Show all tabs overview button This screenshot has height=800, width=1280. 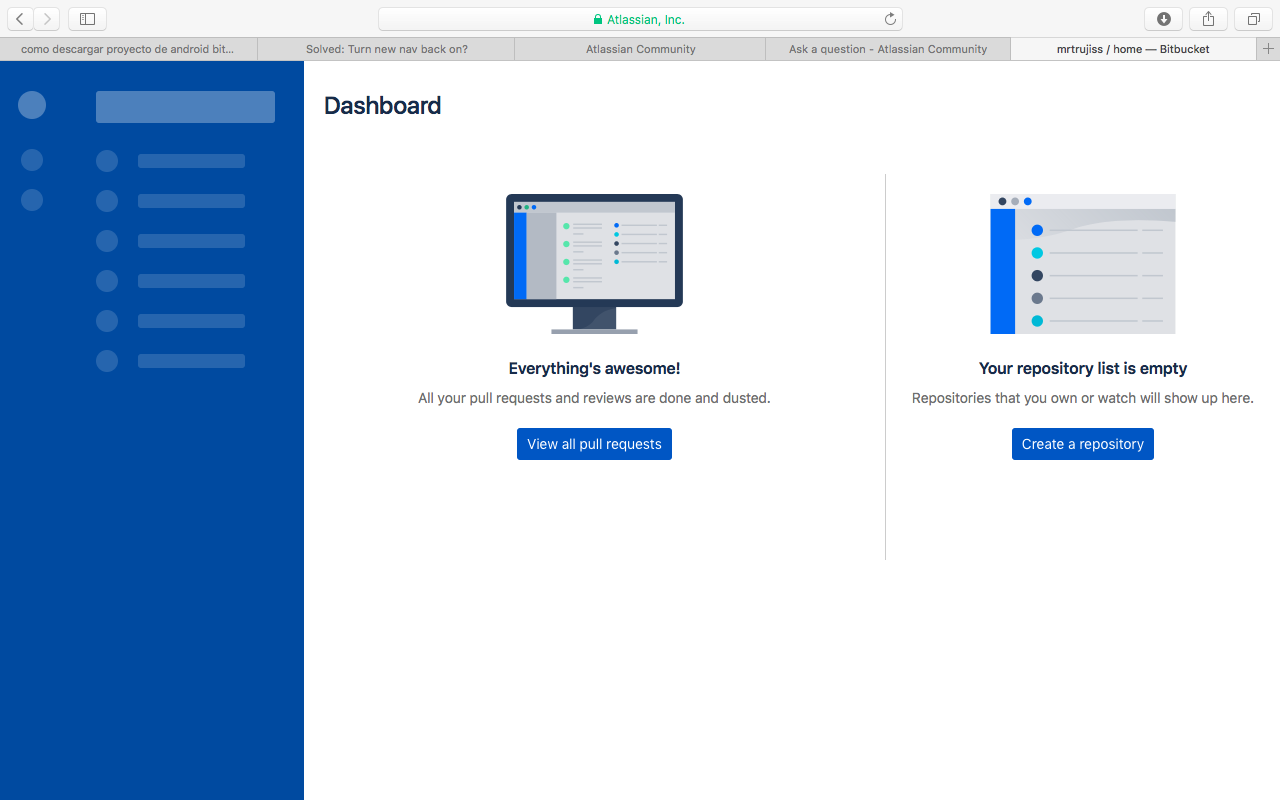point(1253,19)
